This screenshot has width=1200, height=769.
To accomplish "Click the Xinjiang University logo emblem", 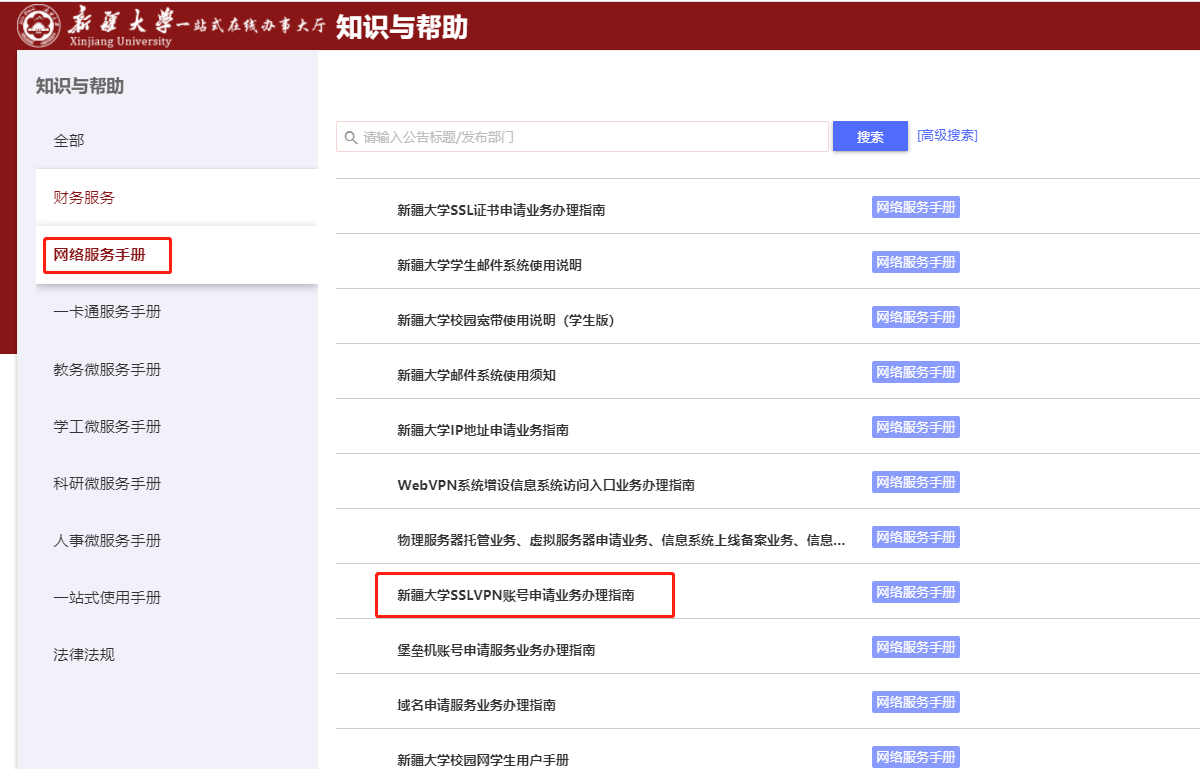I will coord(38,25).
